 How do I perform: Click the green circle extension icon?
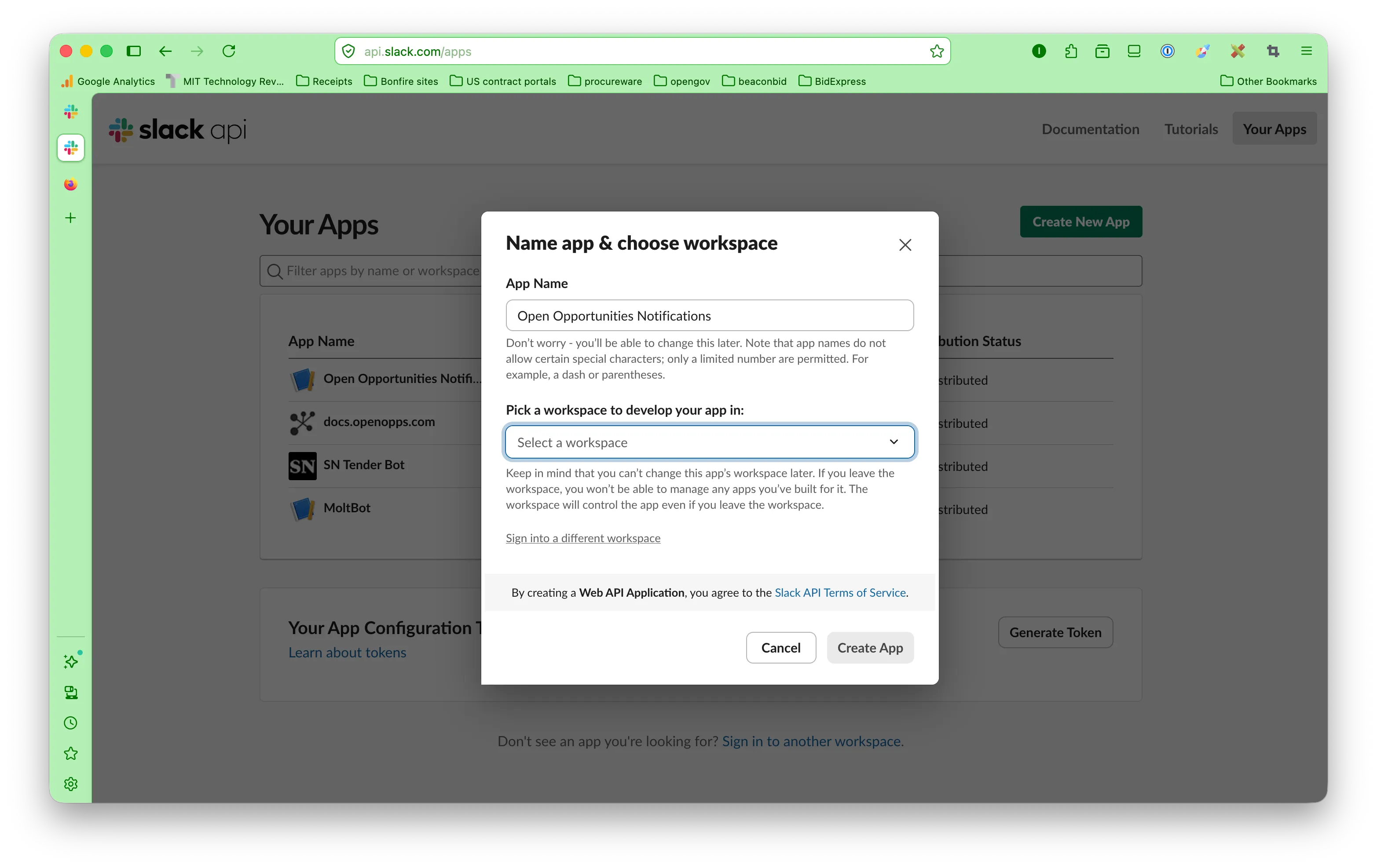1039,51
